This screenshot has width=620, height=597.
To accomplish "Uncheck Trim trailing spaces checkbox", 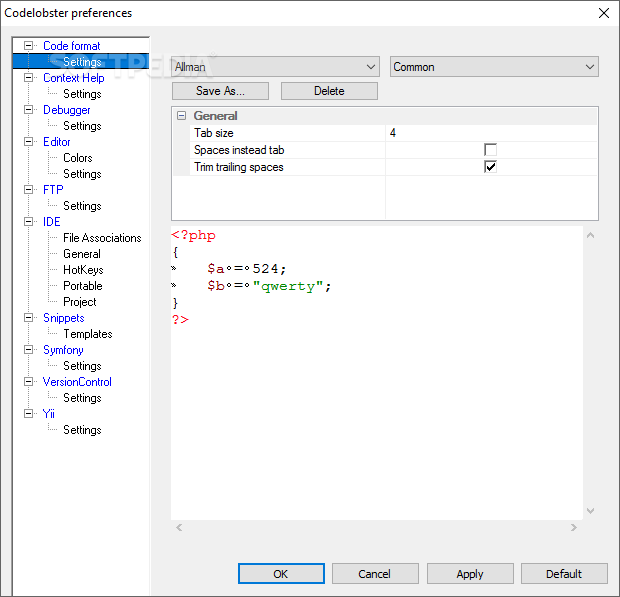I will point(490,167).
